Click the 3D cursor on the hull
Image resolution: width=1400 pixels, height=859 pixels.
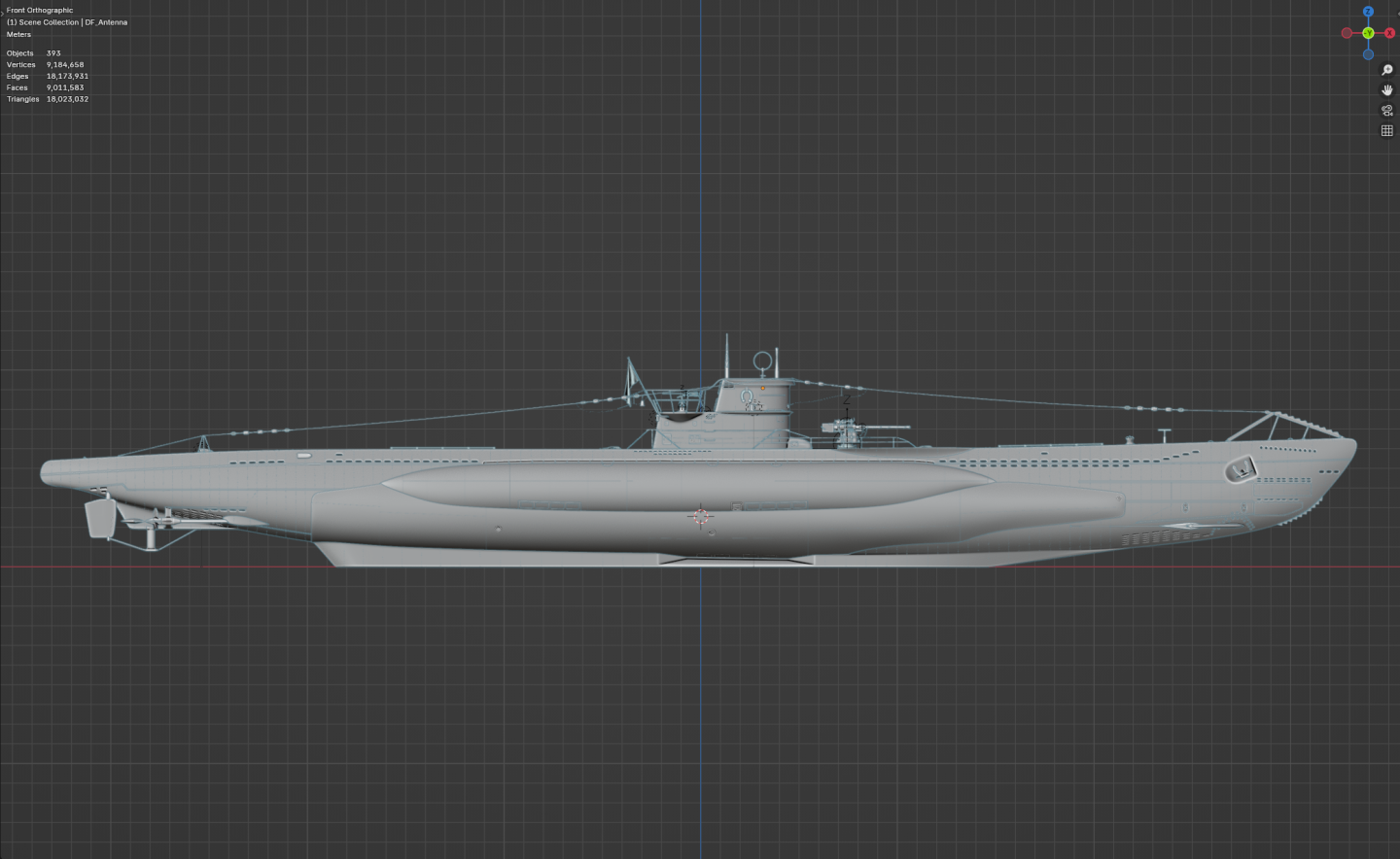coord(701,516)
